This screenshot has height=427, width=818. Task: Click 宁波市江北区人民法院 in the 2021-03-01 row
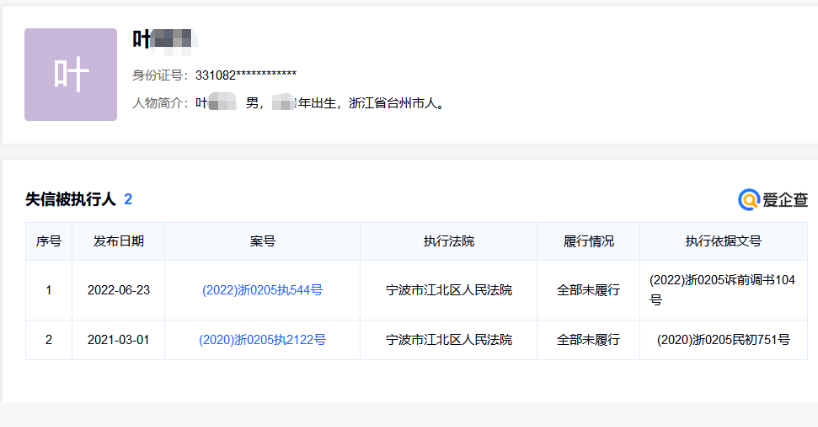tap(449, 340)
